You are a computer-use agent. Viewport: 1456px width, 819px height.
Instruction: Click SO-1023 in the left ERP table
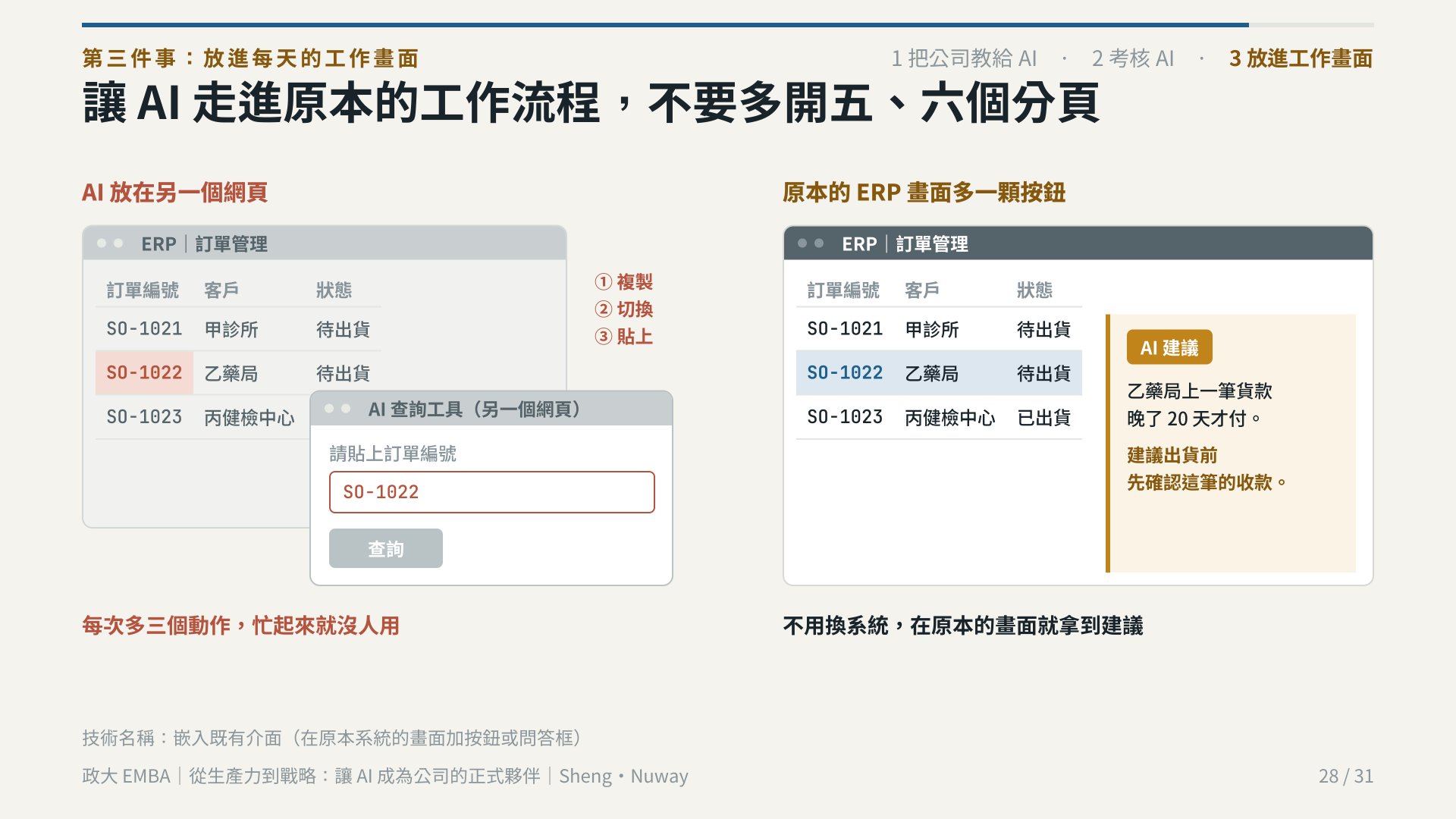[x=144, y=416]
